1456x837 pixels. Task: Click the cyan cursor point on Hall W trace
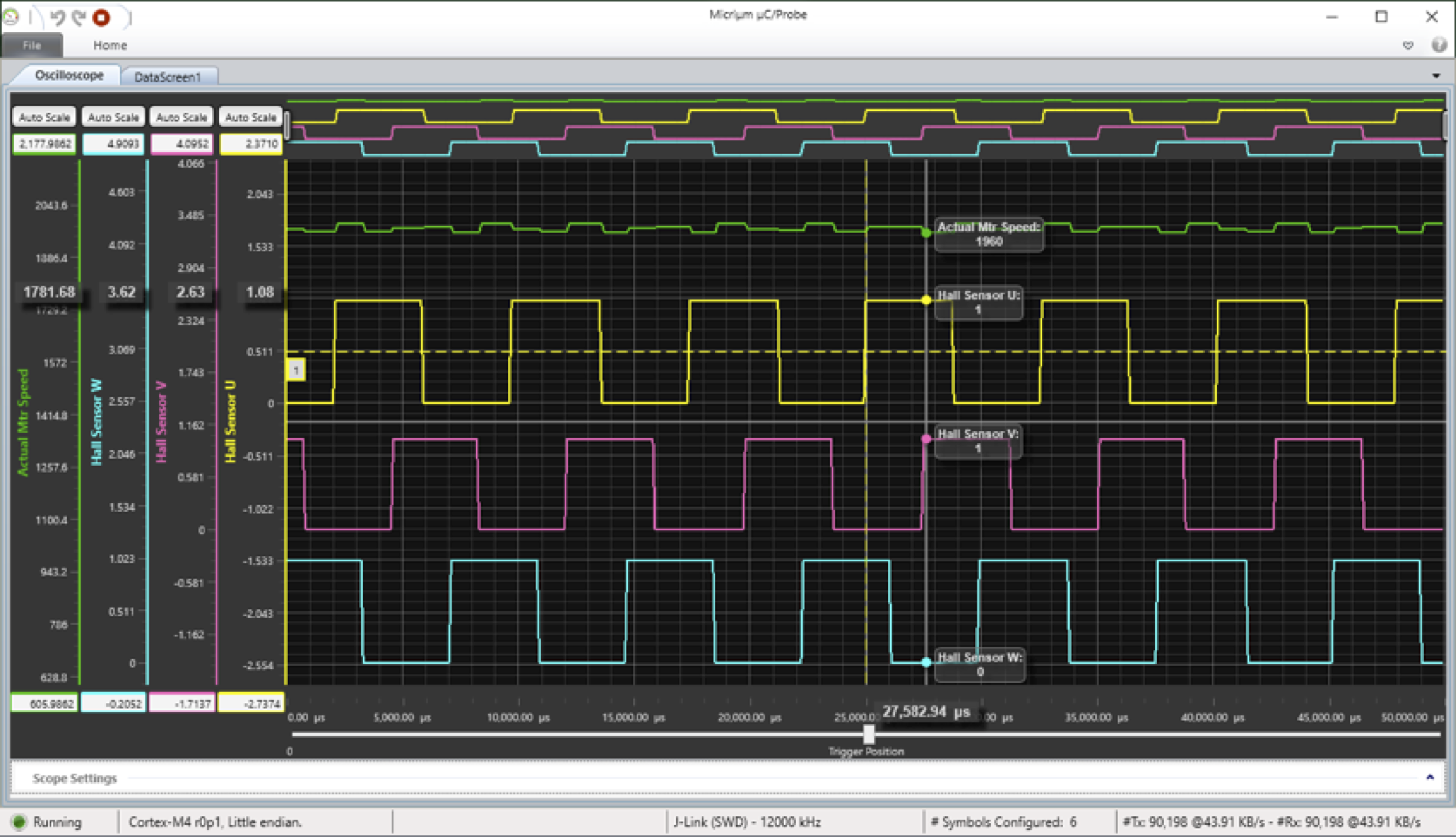coord(926,662)
